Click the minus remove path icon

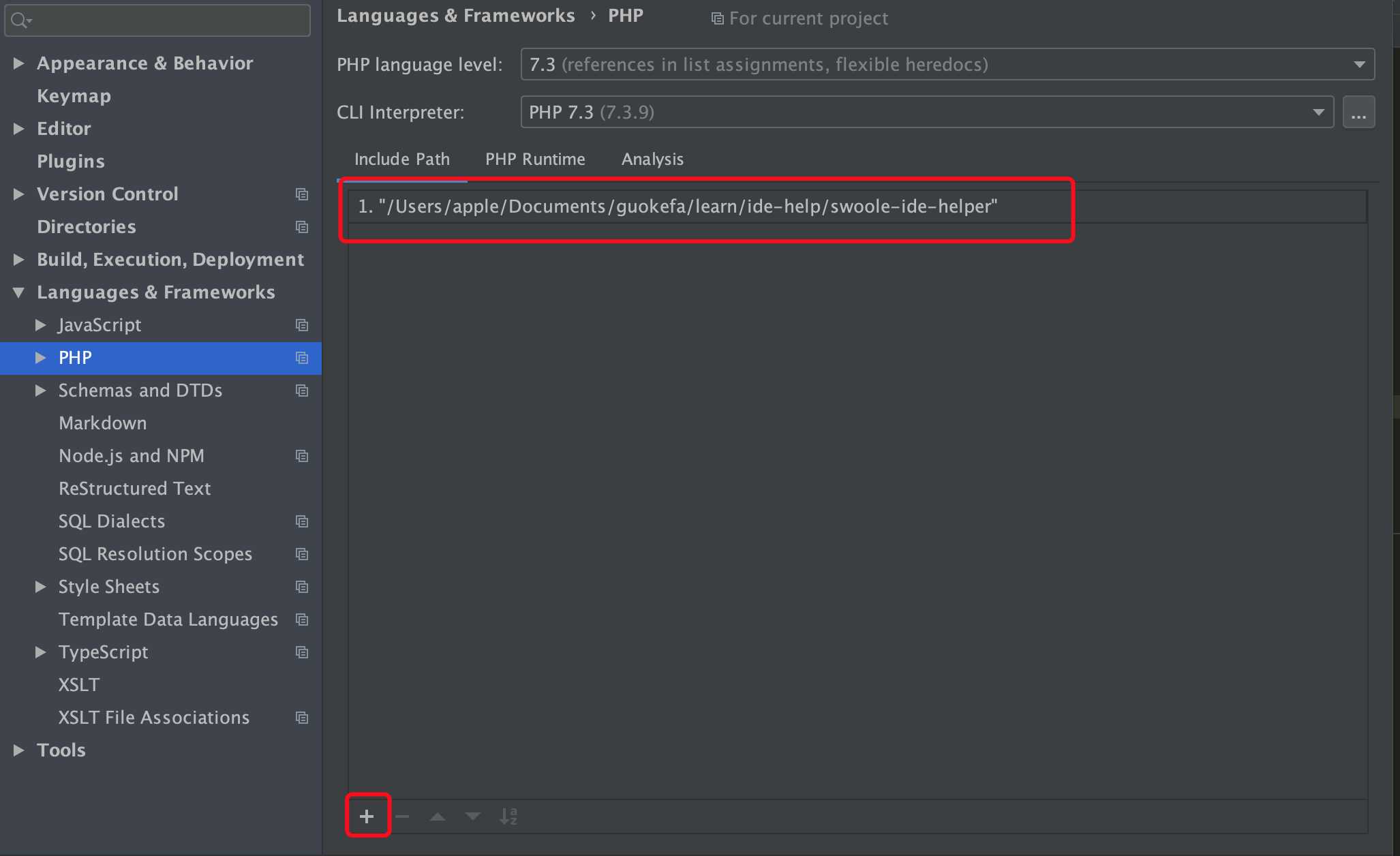(x=403, y=816)
